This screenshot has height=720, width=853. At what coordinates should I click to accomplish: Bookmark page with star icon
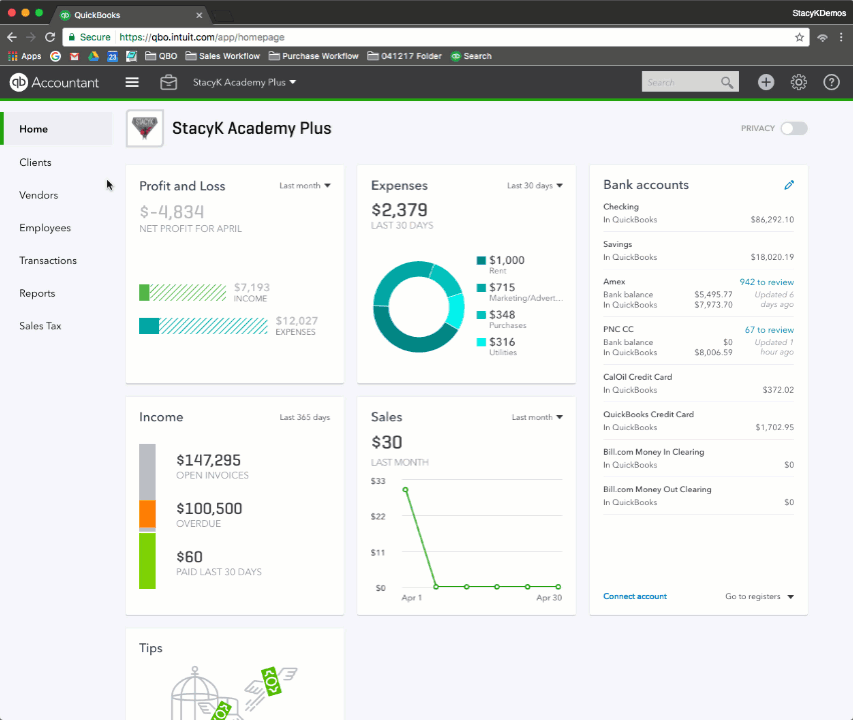[799, 37]
